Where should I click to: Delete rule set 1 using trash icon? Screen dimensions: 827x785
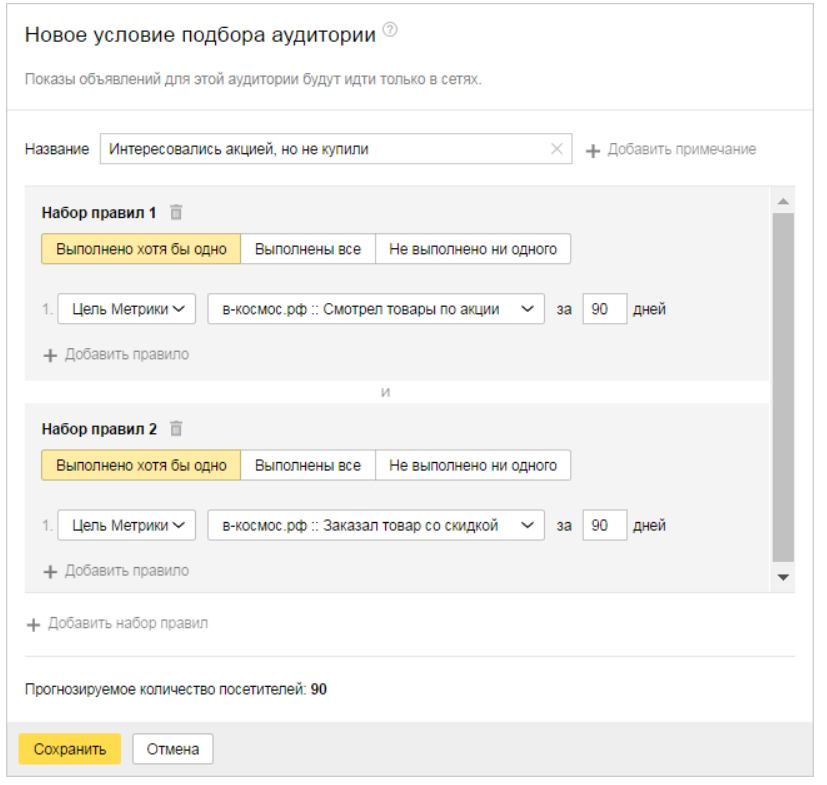[x=176, y=212]
